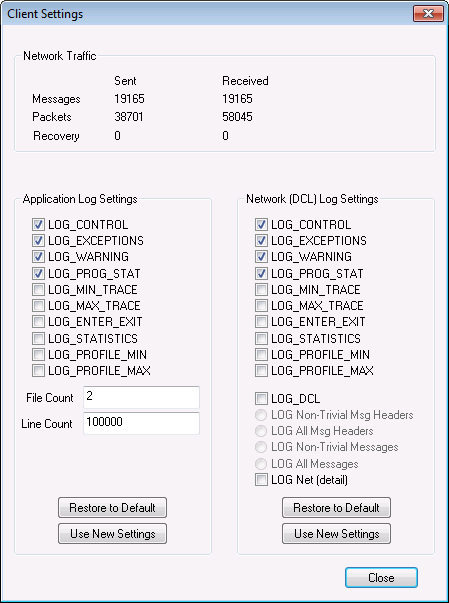The image size is (449, 603).
Task: Click the File Count input field
Action: click(141, 397)
